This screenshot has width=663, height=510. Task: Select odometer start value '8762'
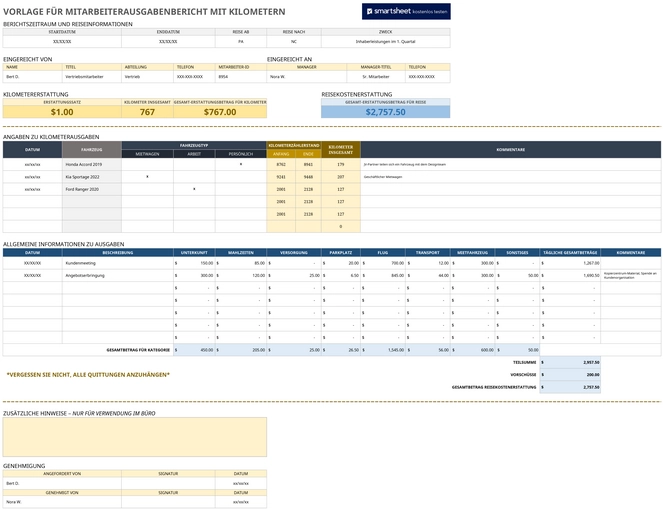(281, 164)
